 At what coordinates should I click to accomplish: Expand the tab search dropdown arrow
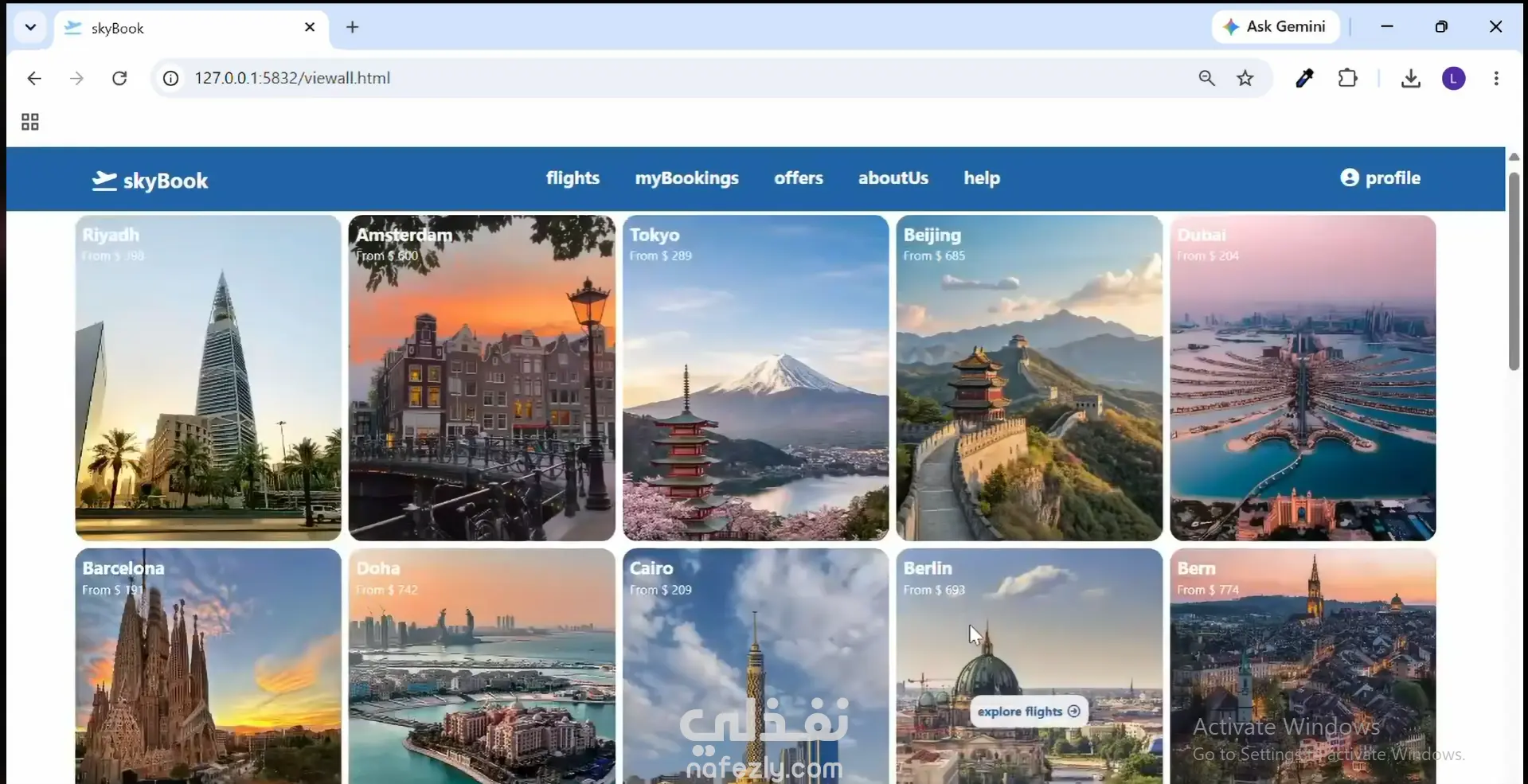[30, 27]
